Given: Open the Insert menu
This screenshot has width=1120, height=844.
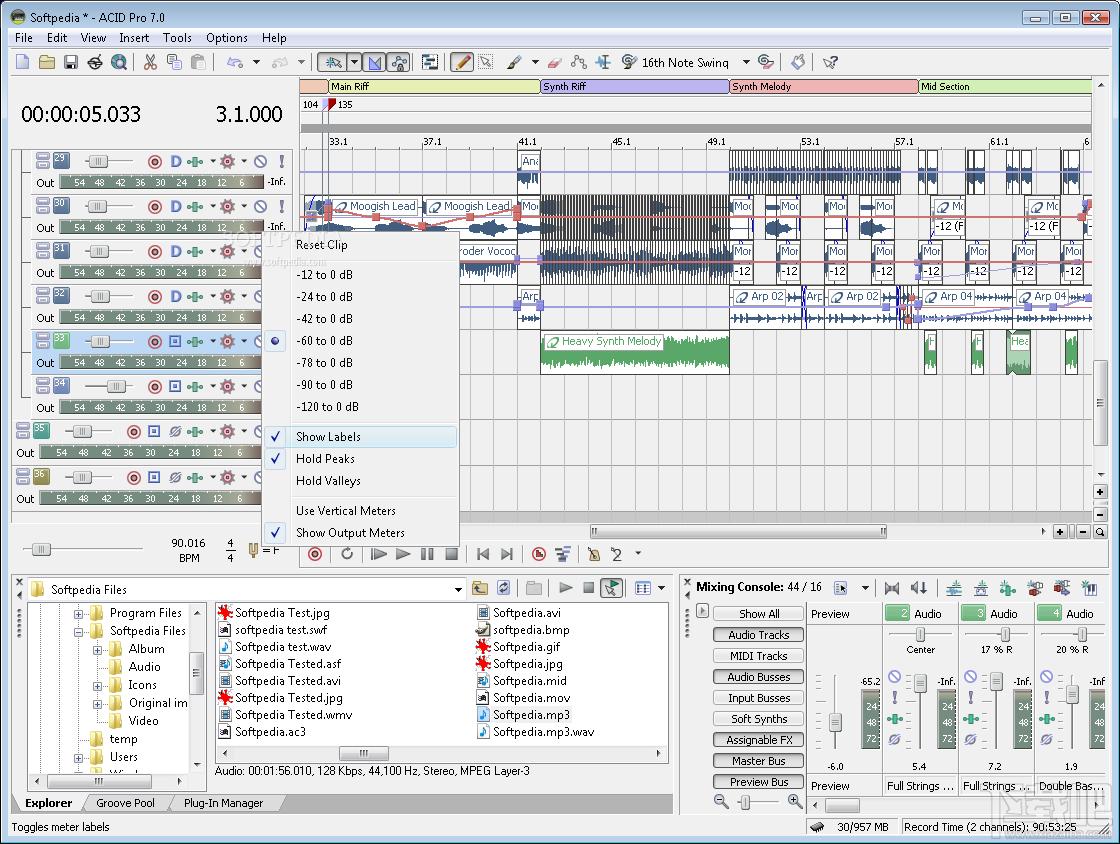Looking at the screenshot, I should [x=134, y=38].
